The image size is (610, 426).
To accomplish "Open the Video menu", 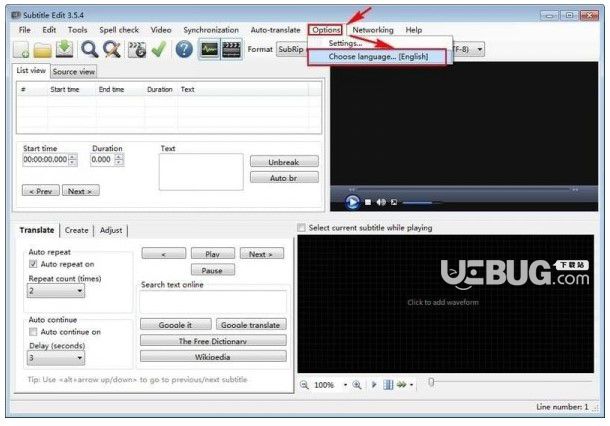I will pyautogui.click(x=161, y=30).
